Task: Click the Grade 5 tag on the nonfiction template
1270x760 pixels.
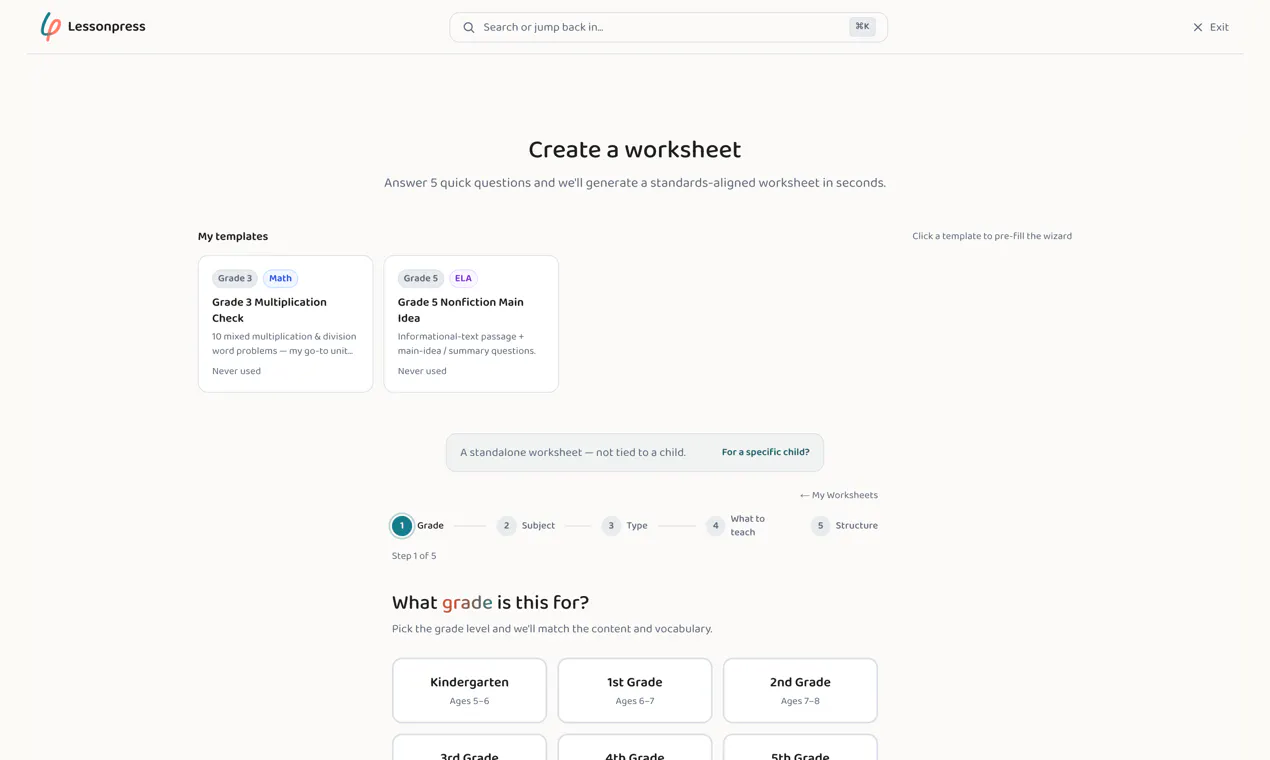Action: pyautogui.click(x=421, y=279)
